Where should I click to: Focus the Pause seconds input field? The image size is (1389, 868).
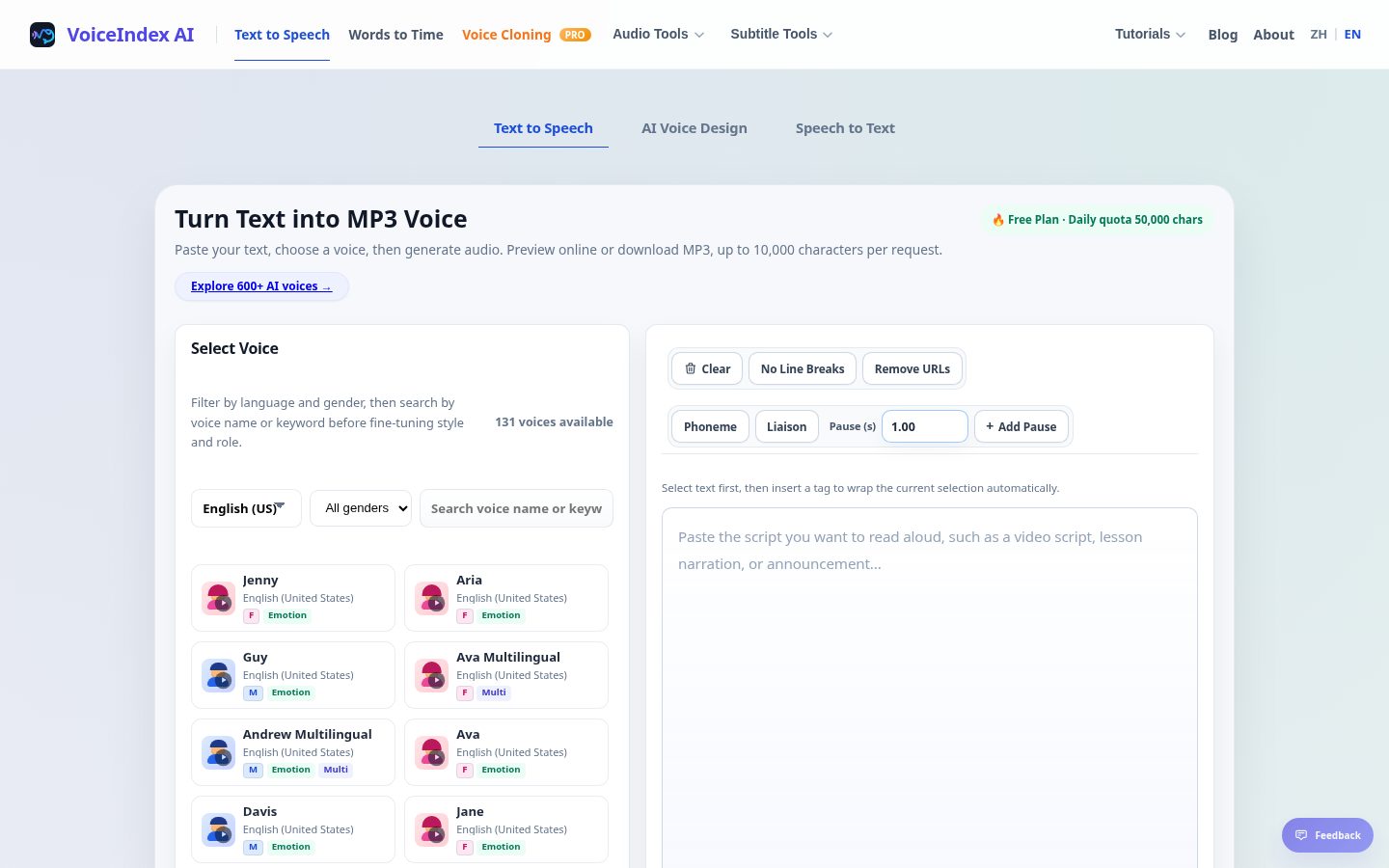[x=925, y=426]
